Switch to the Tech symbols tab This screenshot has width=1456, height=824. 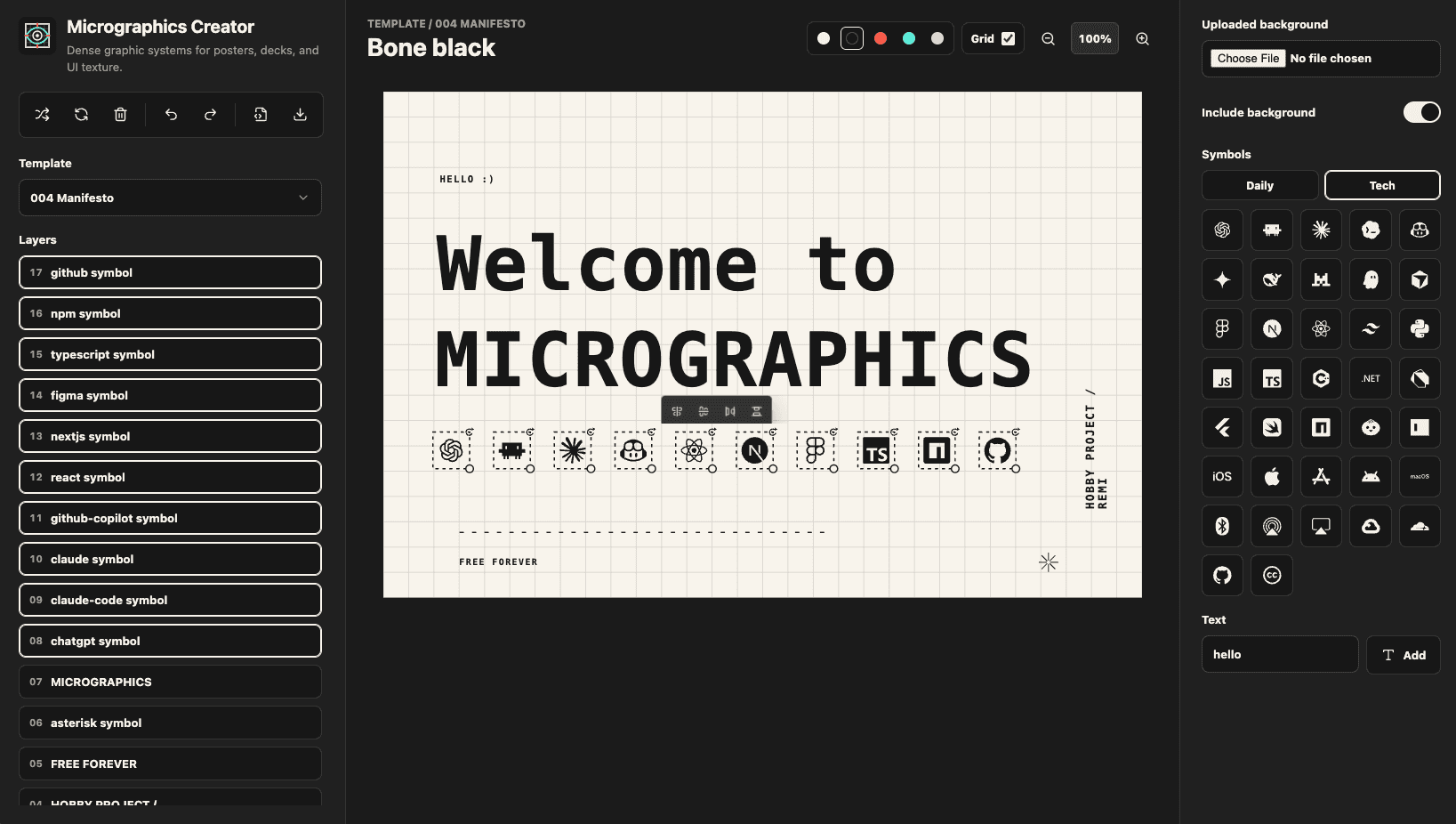tap(1382, 185)
